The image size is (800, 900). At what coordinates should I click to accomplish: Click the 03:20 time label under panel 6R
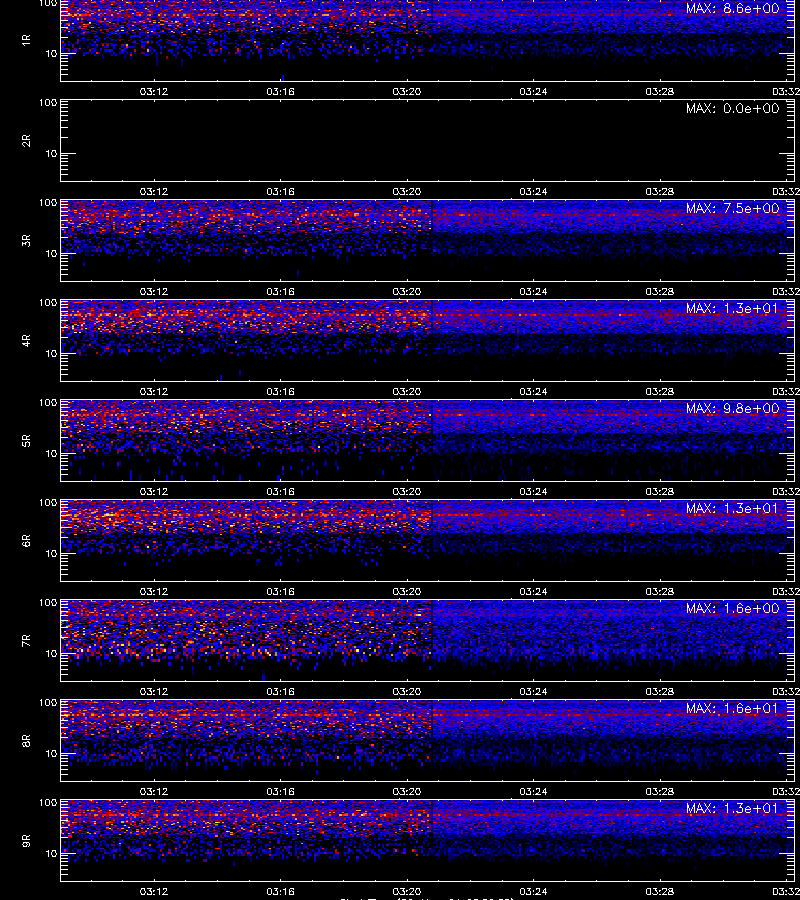(407, 591)
